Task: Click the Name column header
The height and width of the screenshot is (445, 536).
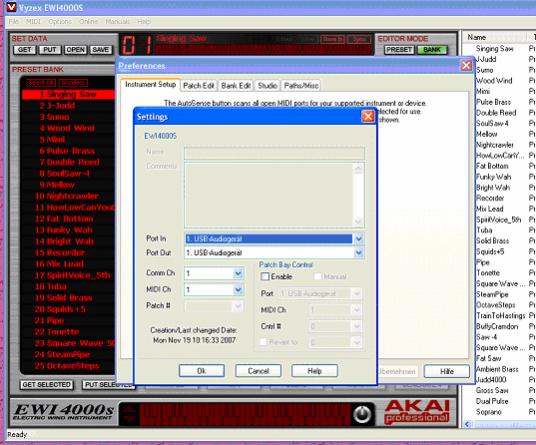Action: click(x=495, y=37)
